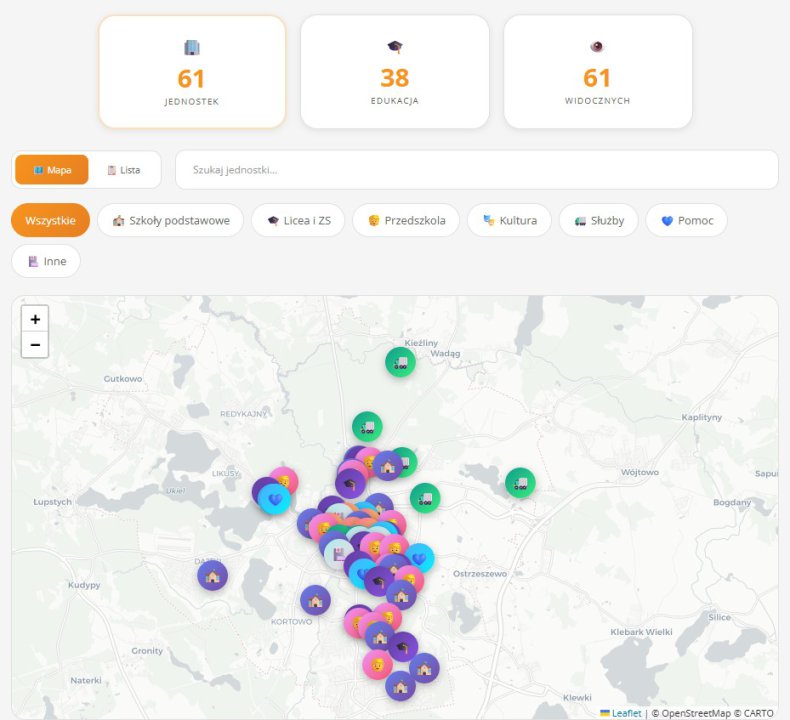The height and width of the screenshot is (720, 790).
Task: Filter by Licea i ZS
Action: [x=298, y=220]
